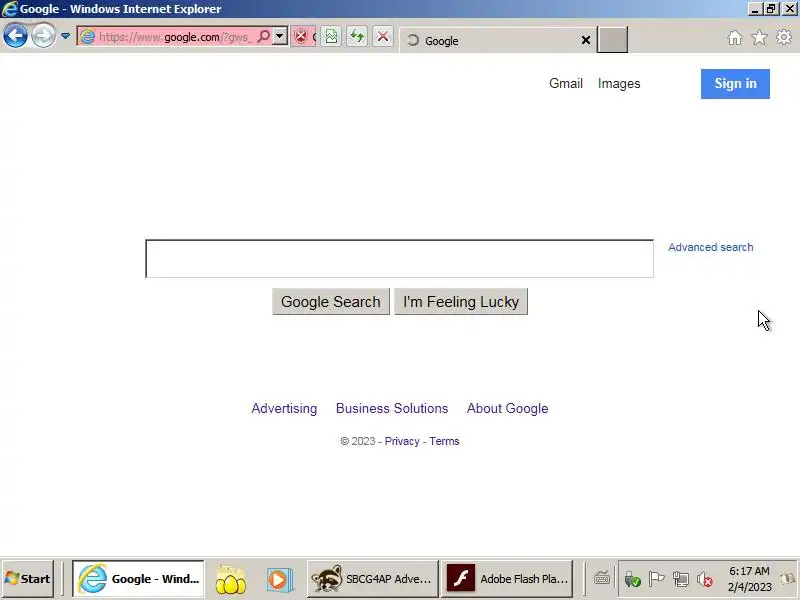This screenshot has height=600, width=800.
Task: Focus the Google search text box
Action: click(x=399, y=259)
